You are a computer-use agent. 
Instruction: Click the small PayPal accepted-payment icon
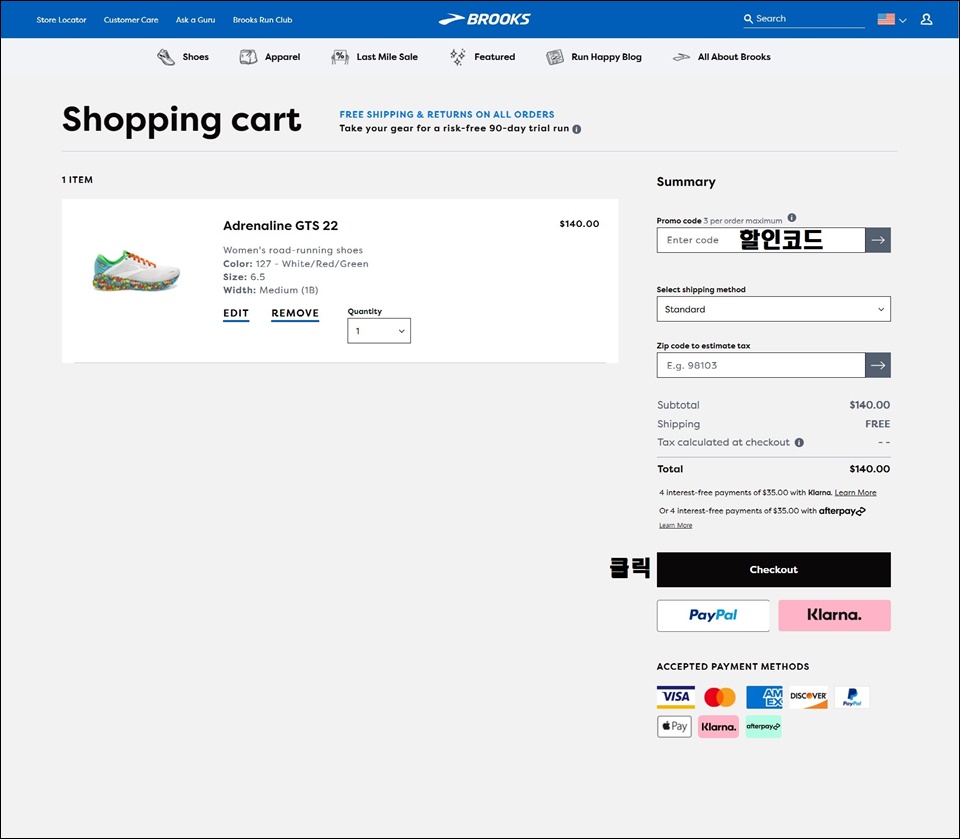852,697
